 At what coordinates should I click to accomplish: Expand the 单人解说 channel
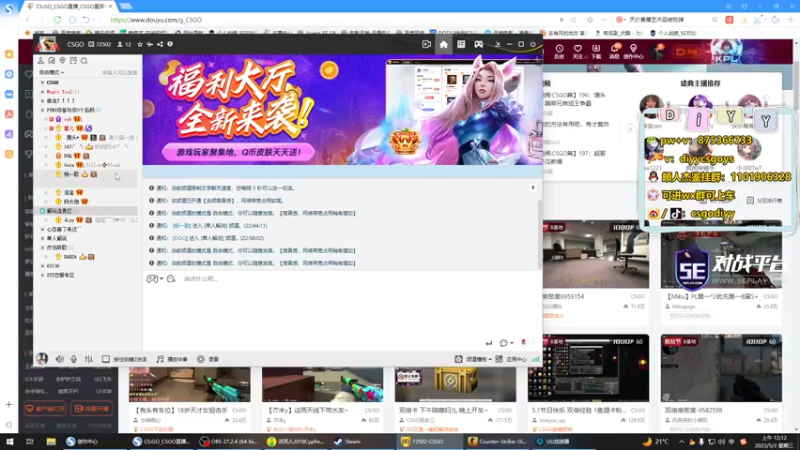click(42, 238)
